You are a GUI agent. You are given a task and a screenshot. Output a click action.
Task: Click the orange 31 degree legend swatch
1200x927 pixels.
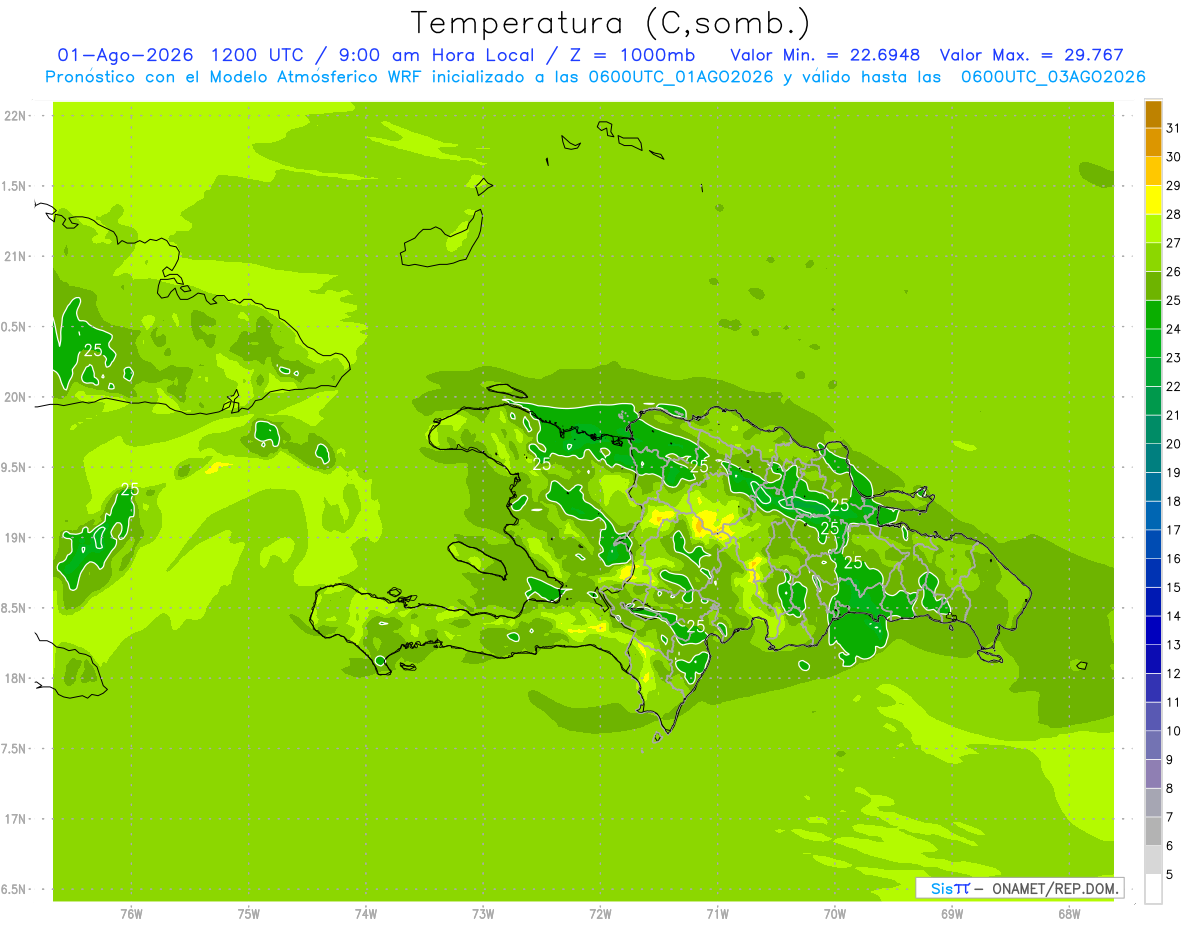[x=1153, y=114]
